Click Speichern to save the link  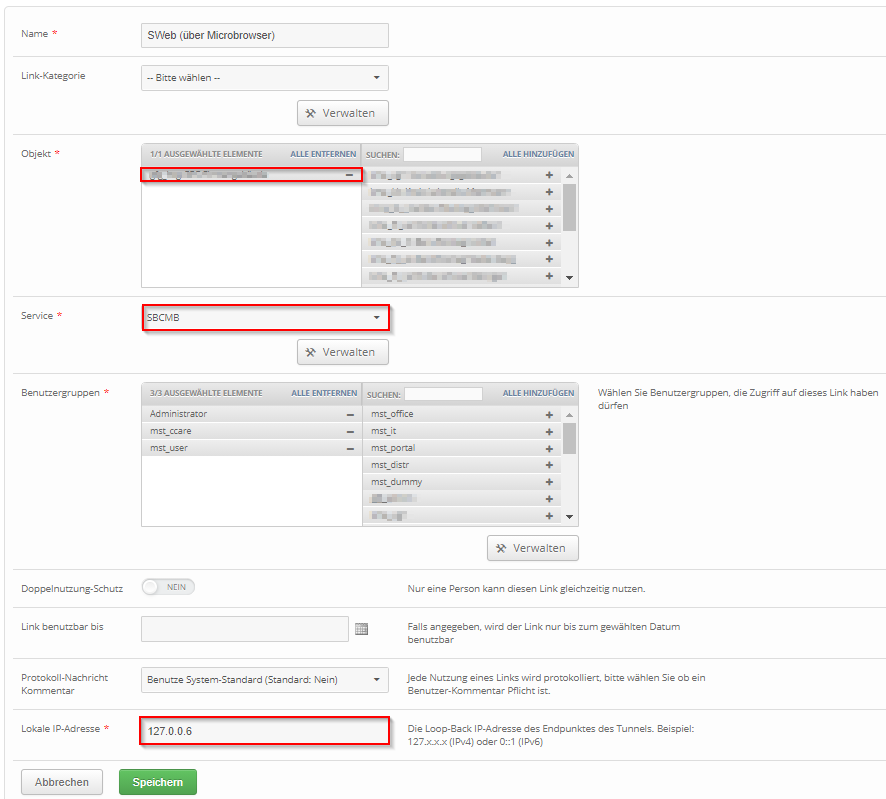(158, 782)
